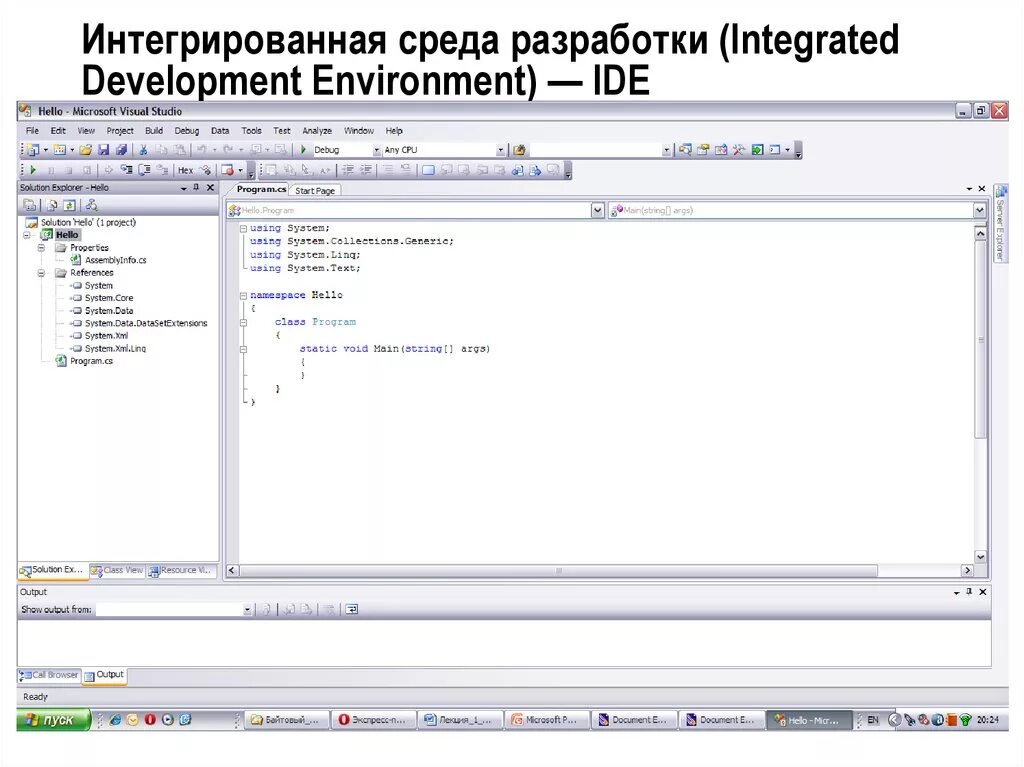Open the File menu
The width and height of the screenshot is (1024, 767).
(x=32, y=131)
